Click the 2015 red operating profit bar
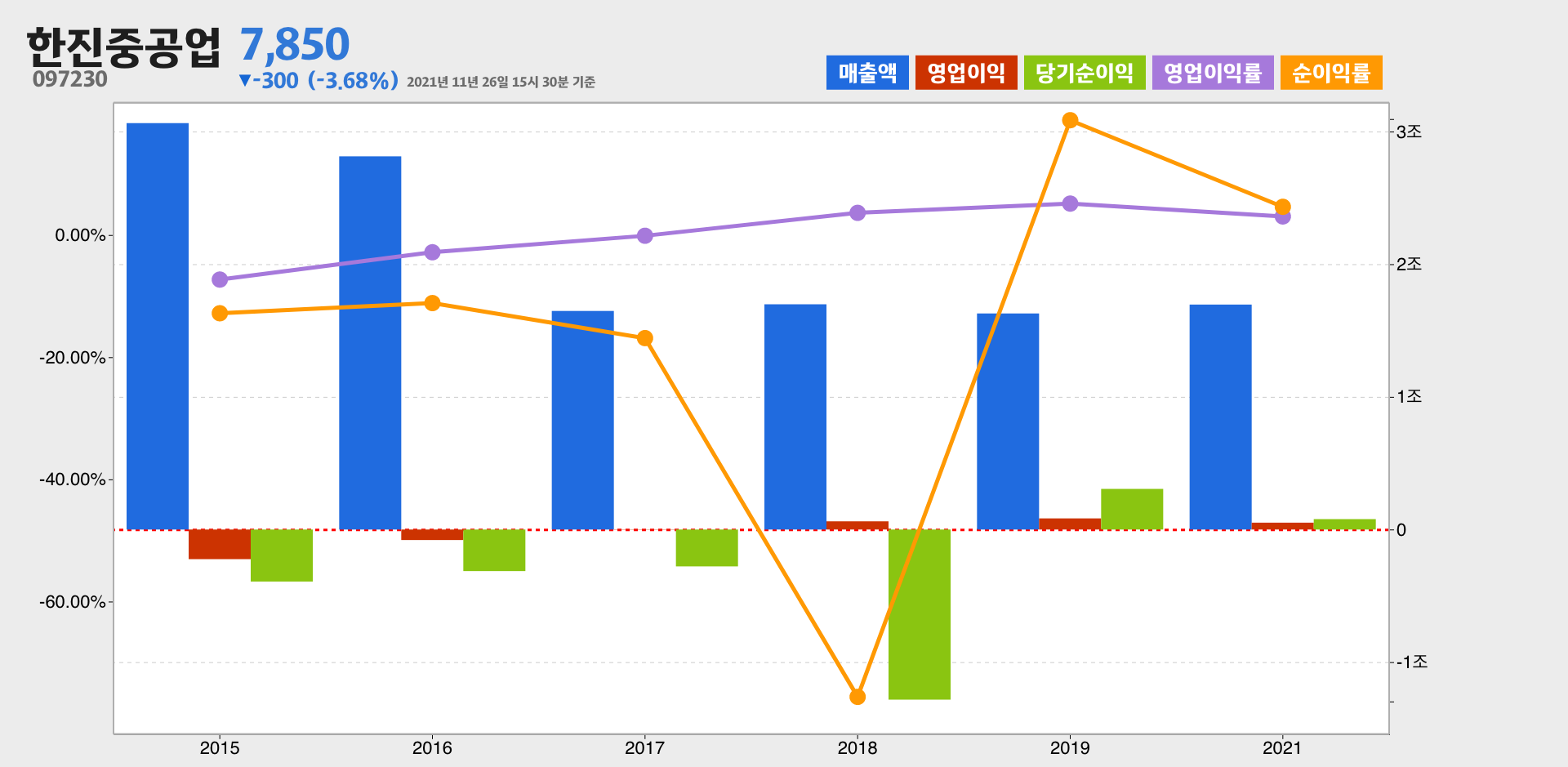1568x767 pixels. click(x=220, y=544)
